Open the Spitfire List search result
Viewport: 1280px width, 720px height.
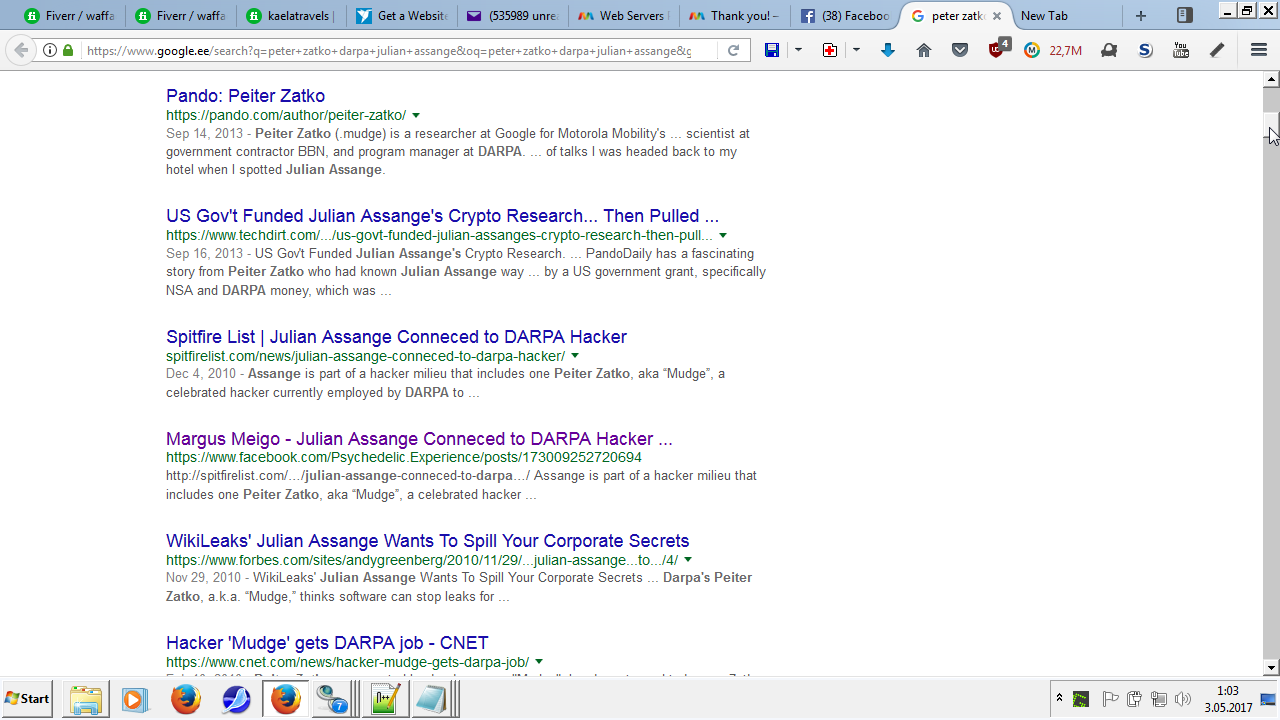coord(396,337)
